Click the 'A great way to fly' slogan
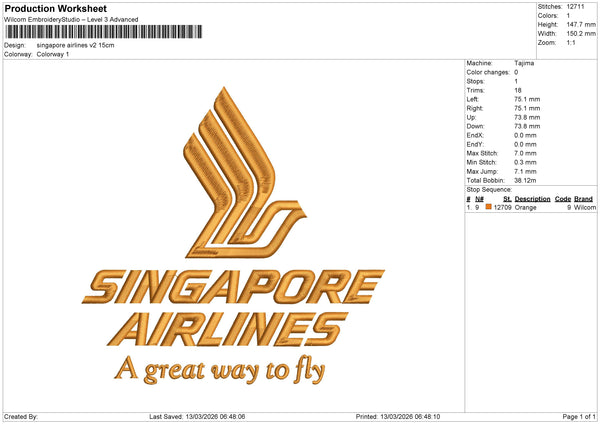 click(x=220, y=370)
